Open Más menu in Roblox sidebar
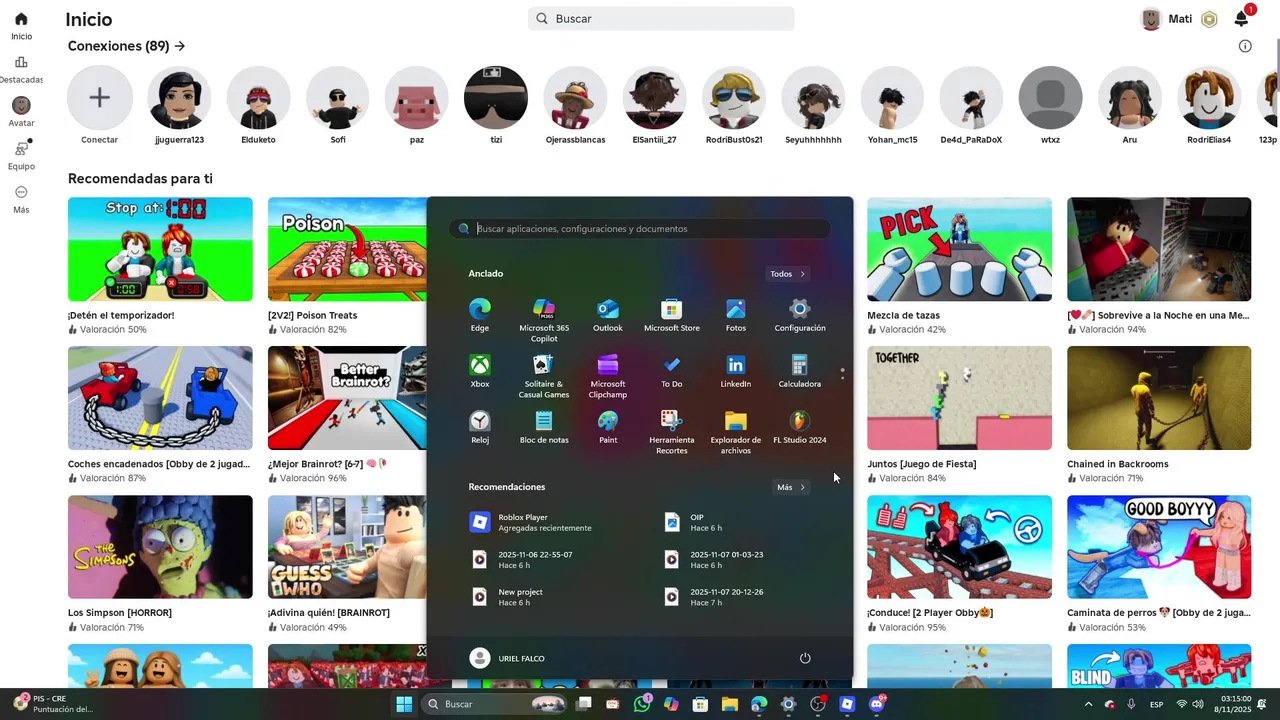Screen dimensions: 1280x720 click(x=21, y=199)
